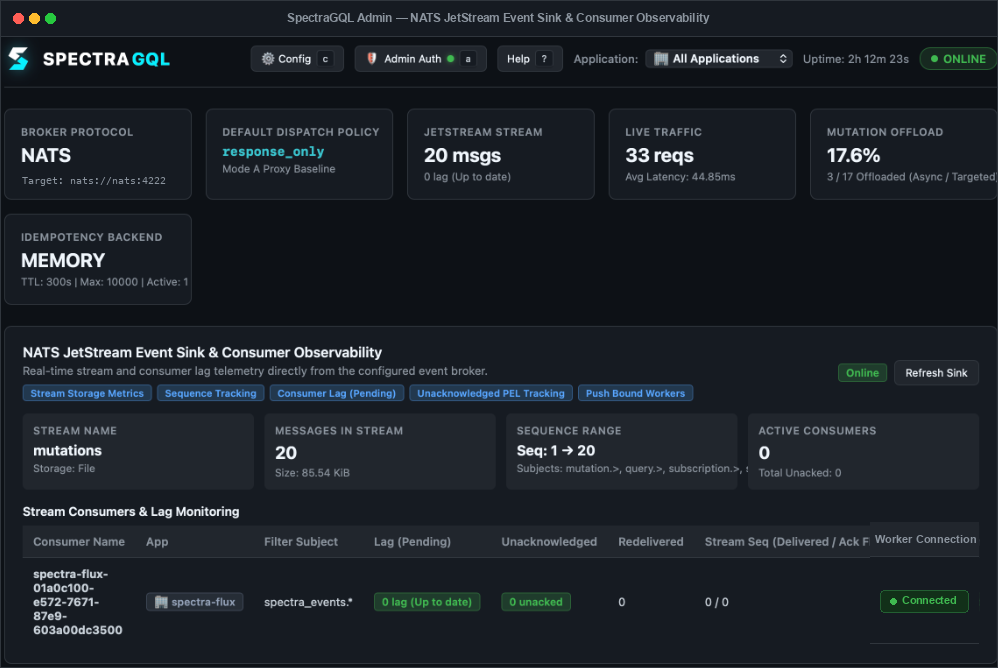
Task: Click the Target nats://nats:4222 text
Action: (x=94, y=181)
